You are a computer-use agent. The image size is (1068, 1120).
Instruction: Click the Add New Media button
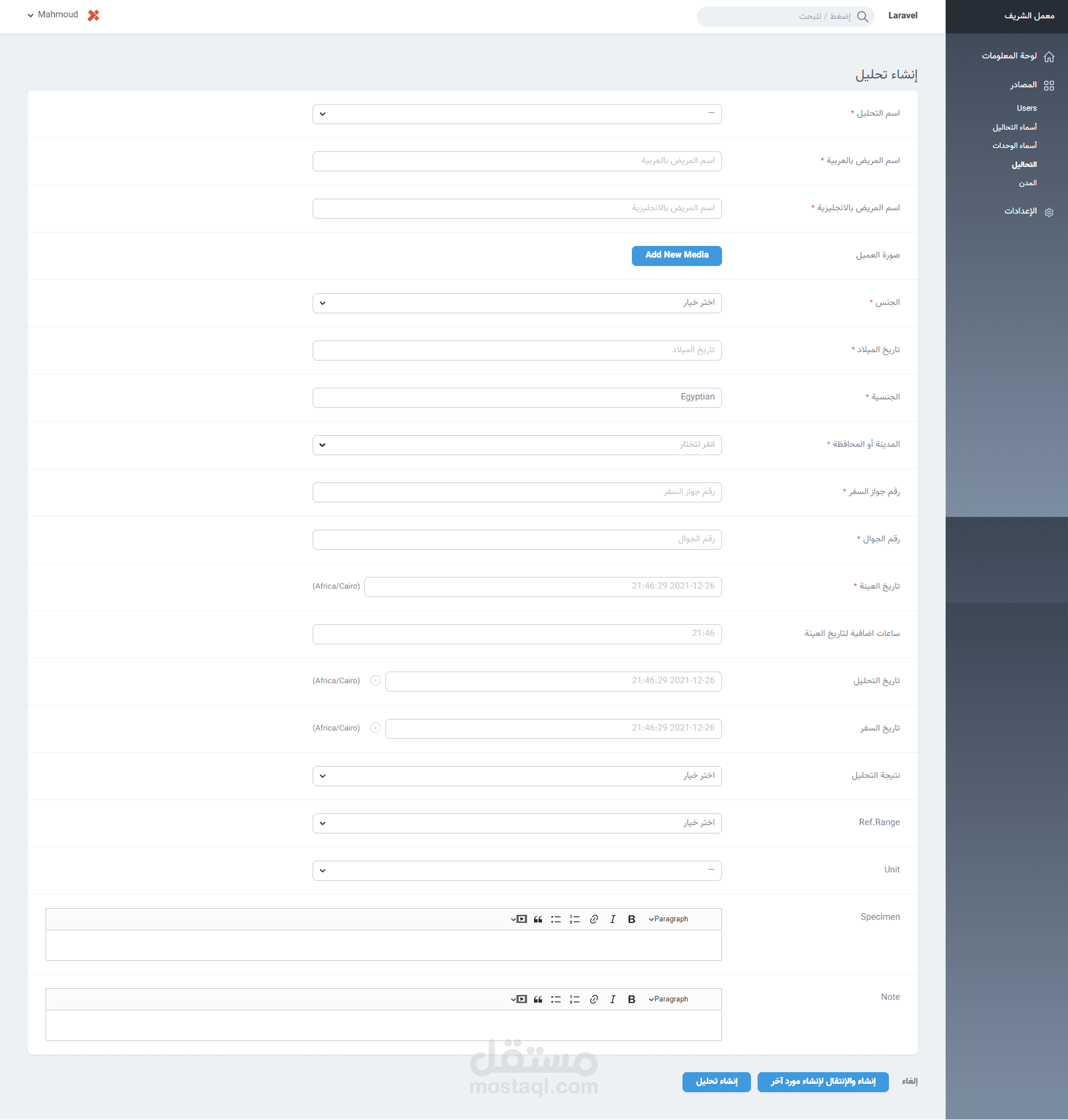coord(676,255)
